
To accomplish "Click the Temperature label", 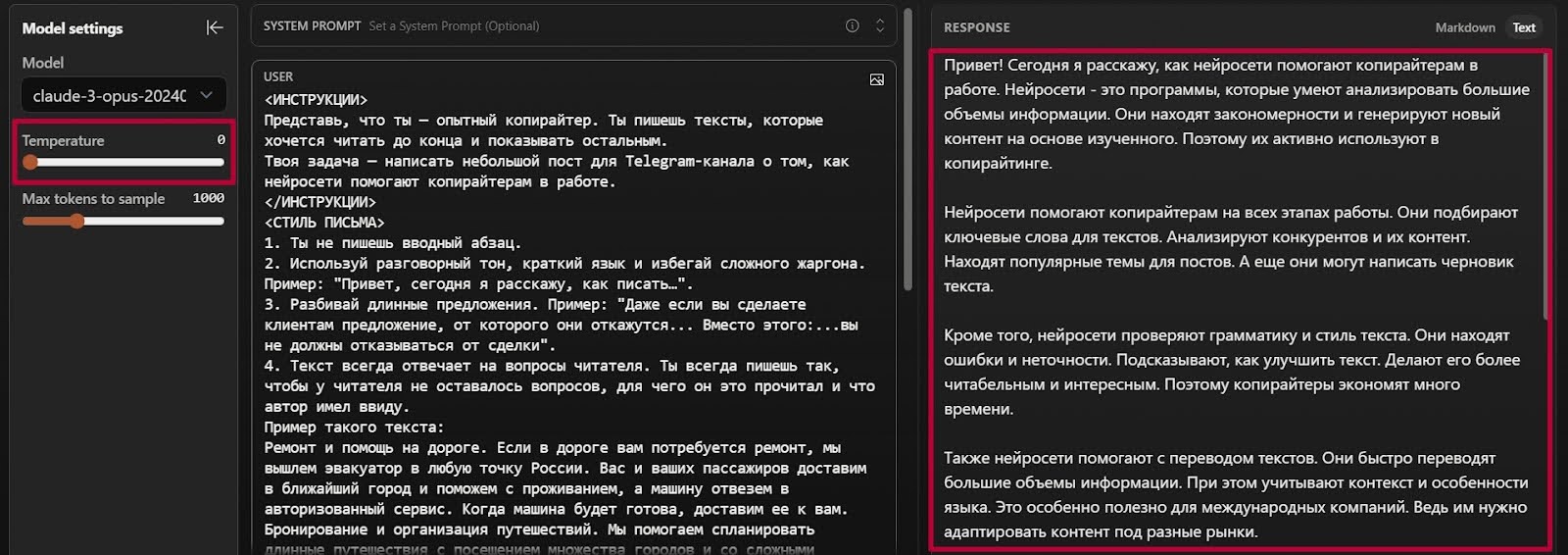I will click(63, 140).
